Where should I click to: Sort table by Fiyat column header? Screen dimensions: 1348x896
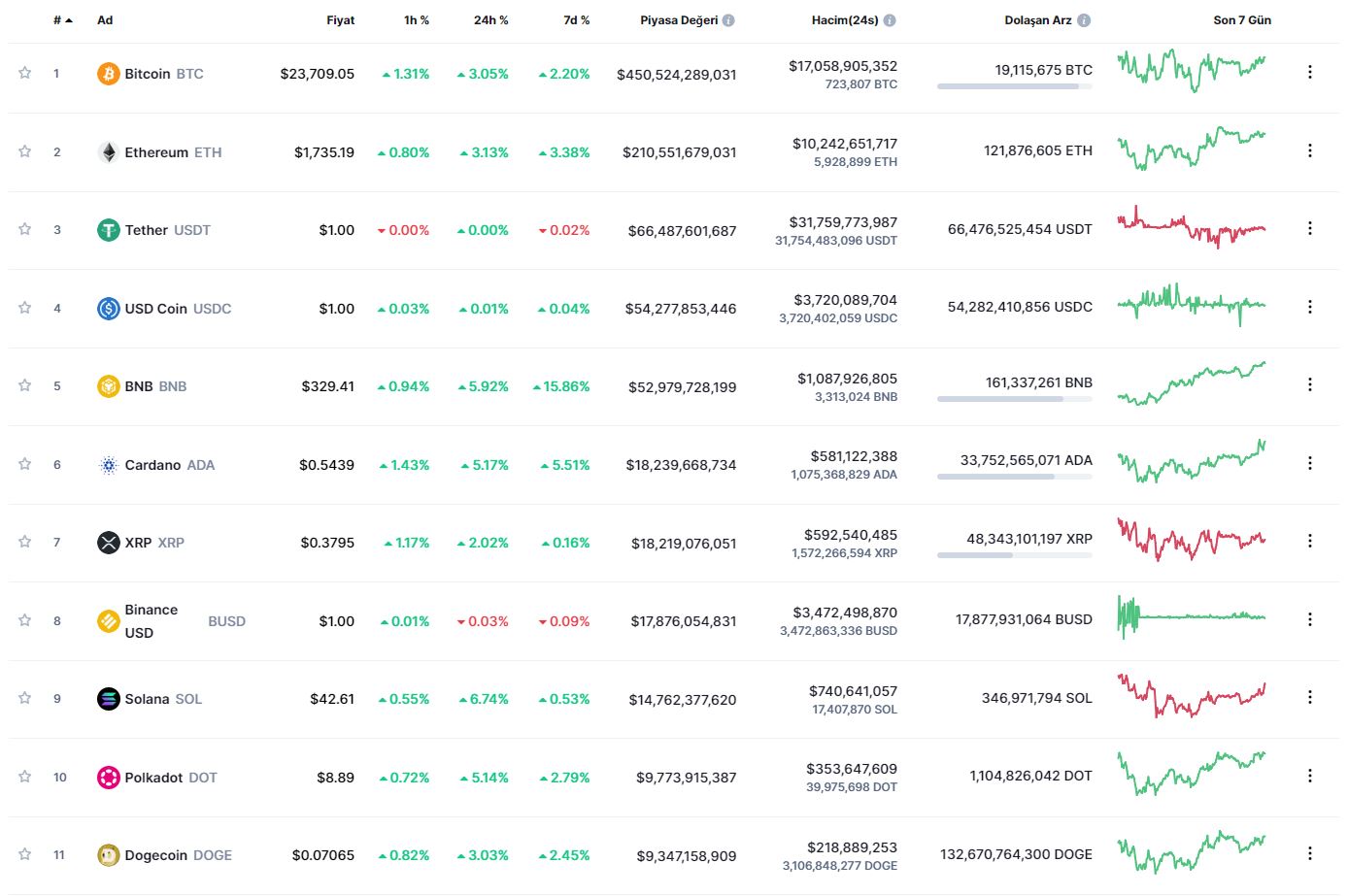coord(340,20)
